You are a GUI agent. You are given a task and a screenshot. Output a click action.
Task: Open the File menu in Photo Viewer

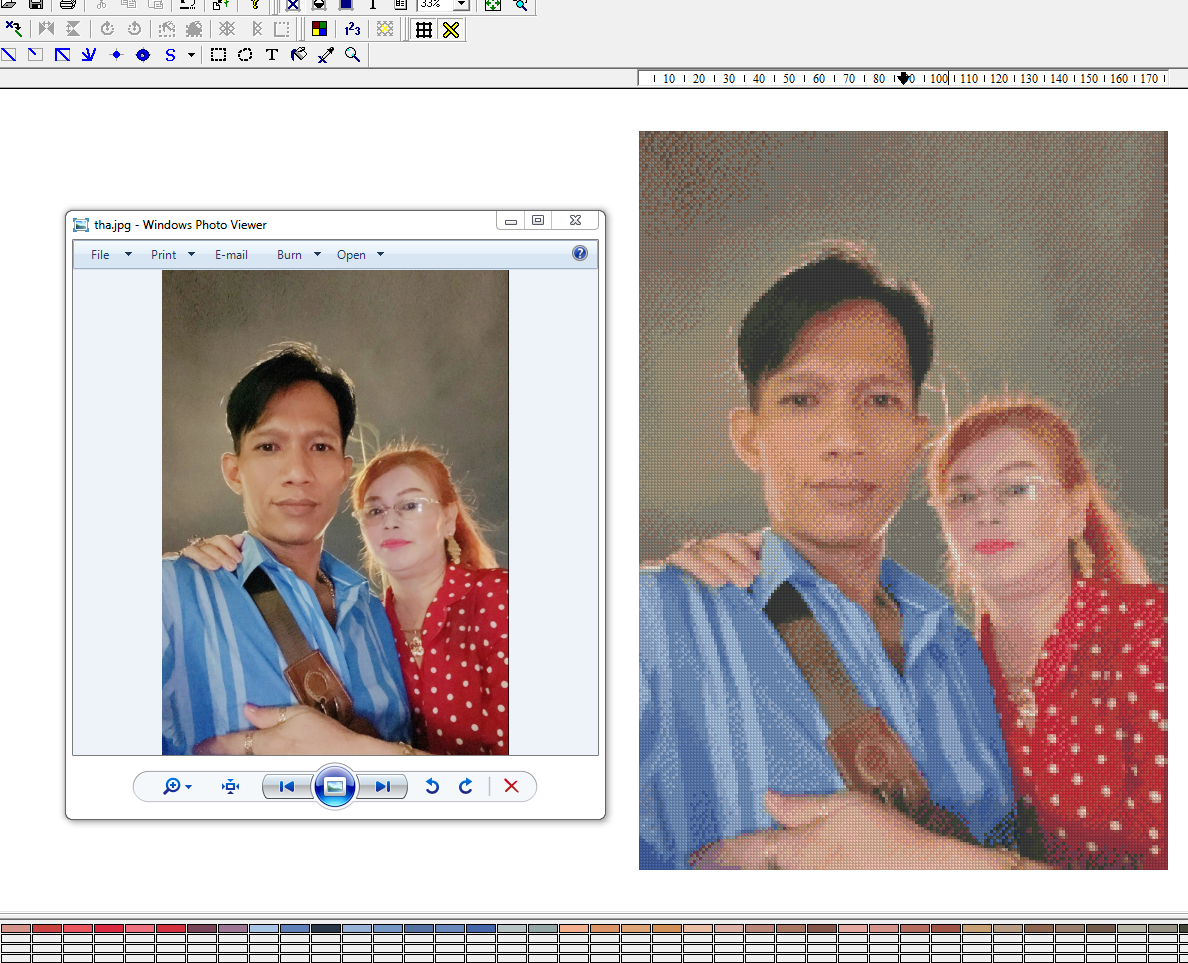[100, 254]
